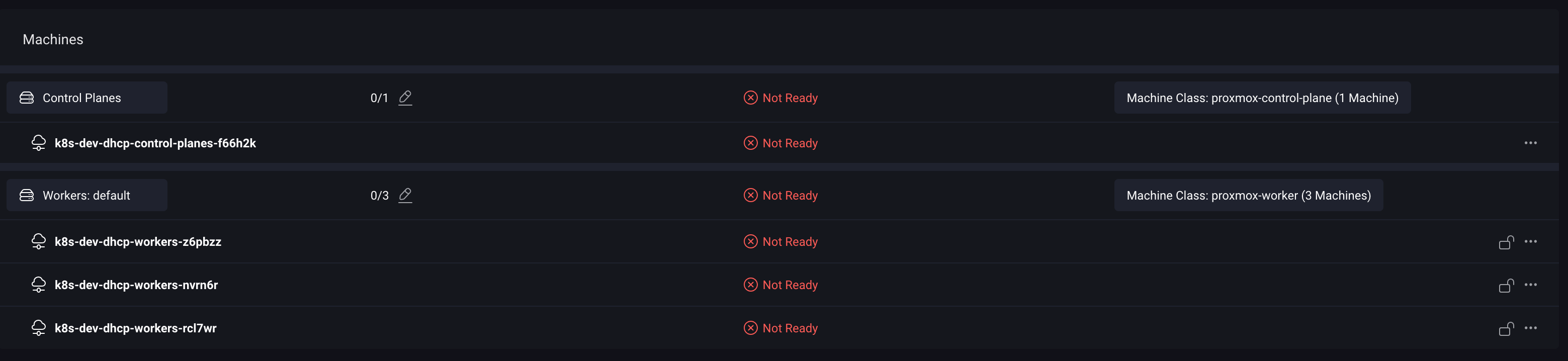Click the edit pencil next to 0/3
The image size is (1568, 361).
tap(405, 195)
